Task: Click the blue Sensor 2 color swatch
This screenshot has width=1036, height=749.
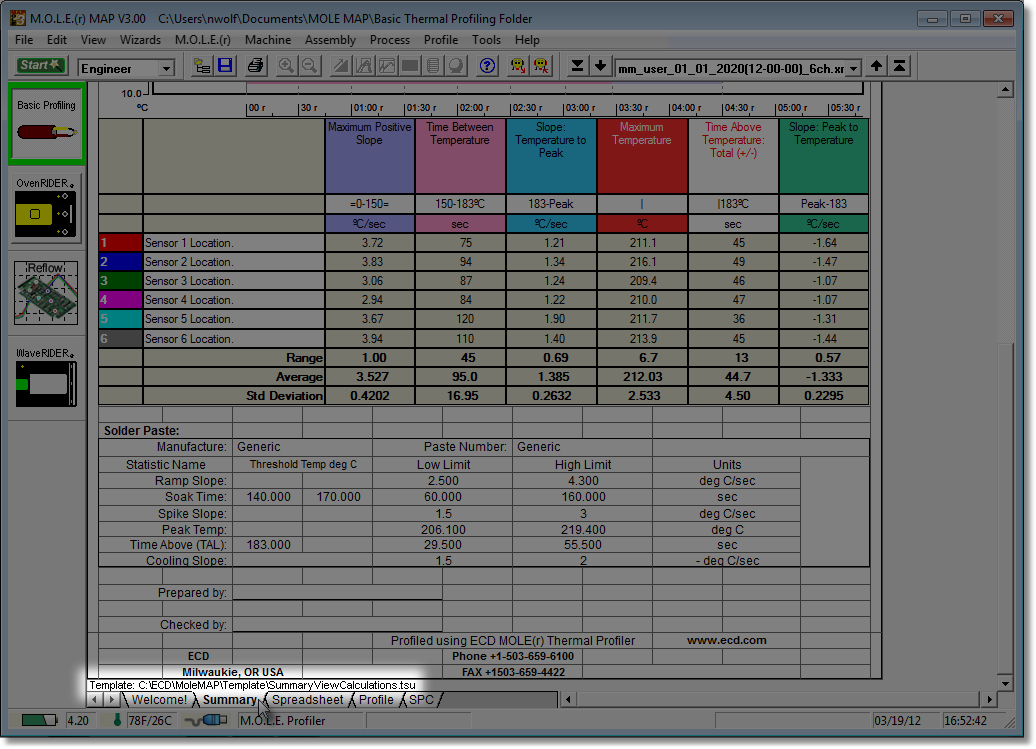Action: [120, 262]
